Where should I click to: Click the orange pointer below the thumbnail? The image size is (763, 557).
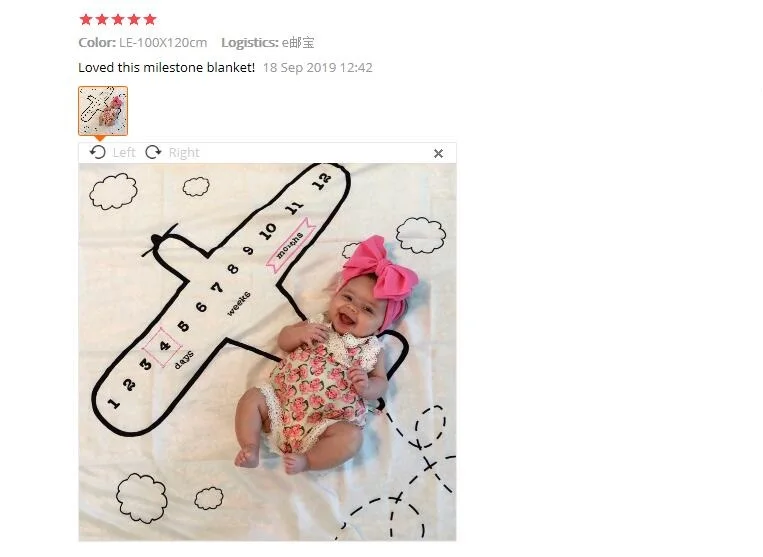pyautogui.click(x=100, y=139)
